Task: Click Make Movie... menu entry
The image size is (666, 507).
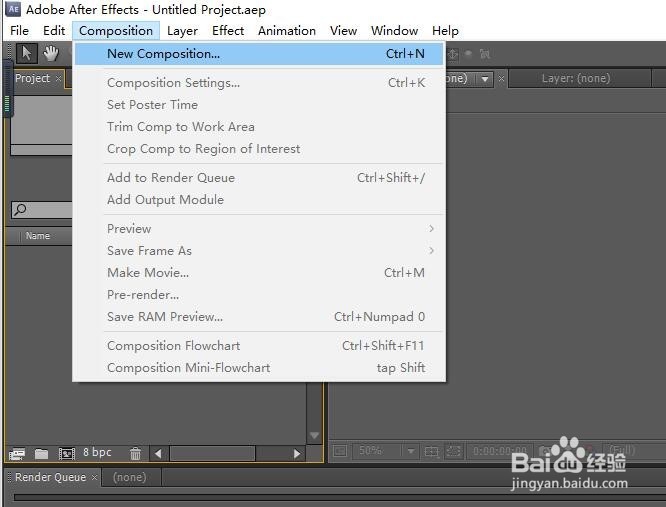Action: click(x=259, y=273)
